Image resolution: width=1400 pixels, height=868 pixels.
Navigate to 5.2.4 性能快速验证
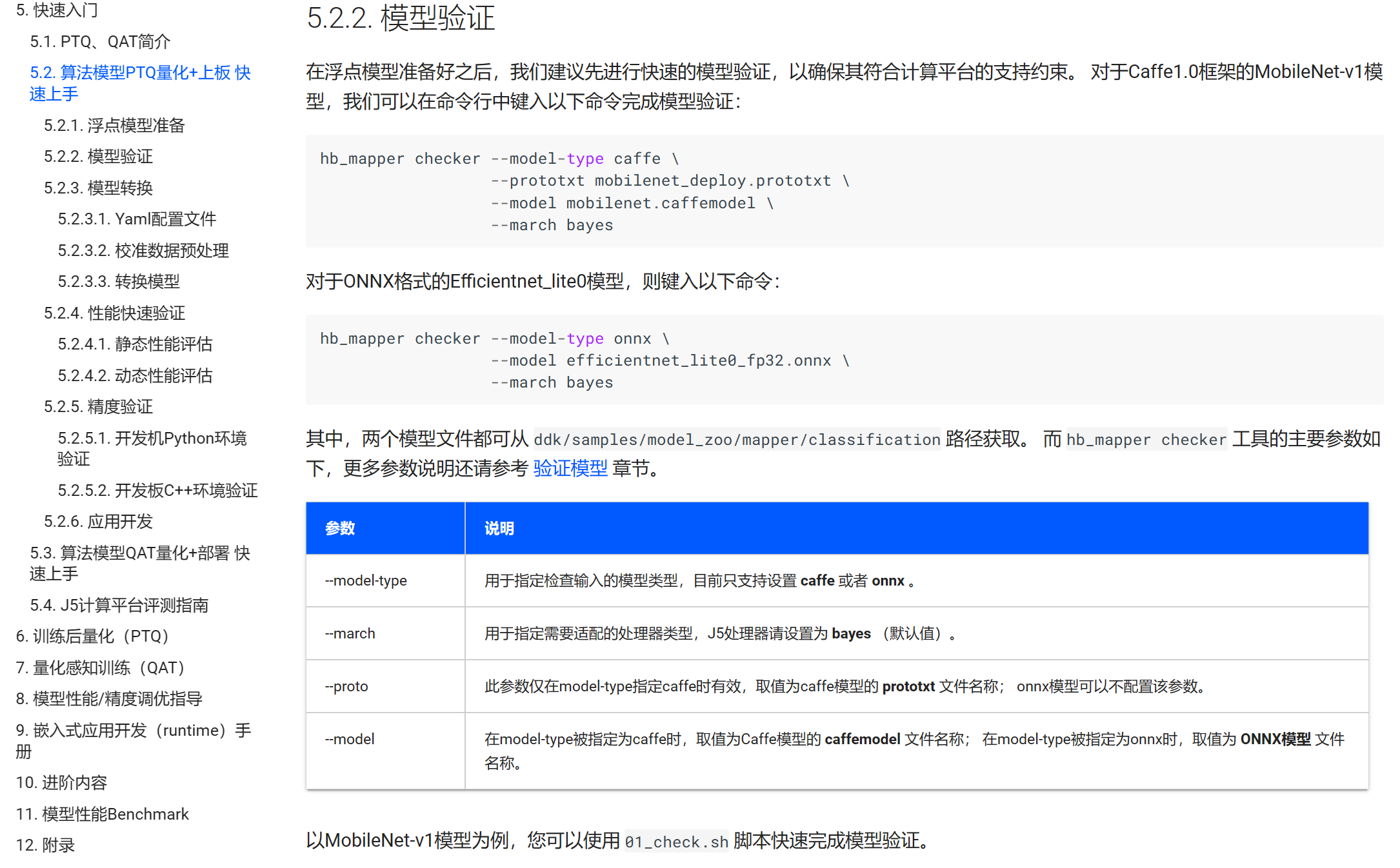(x=114, y=313)
